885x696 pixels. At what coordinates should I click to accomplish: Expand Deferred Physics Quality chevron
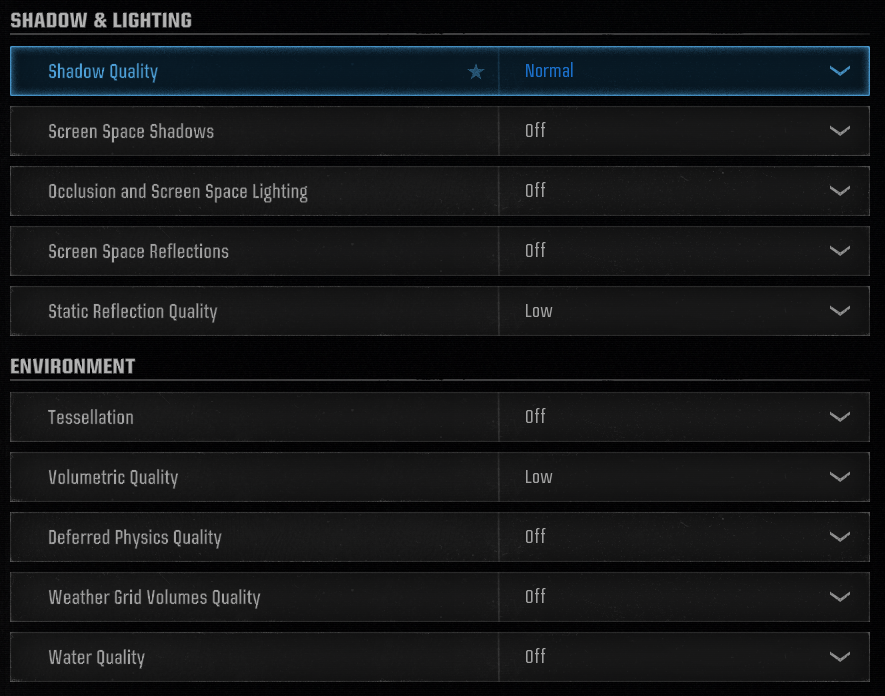[x=839, y=537]
